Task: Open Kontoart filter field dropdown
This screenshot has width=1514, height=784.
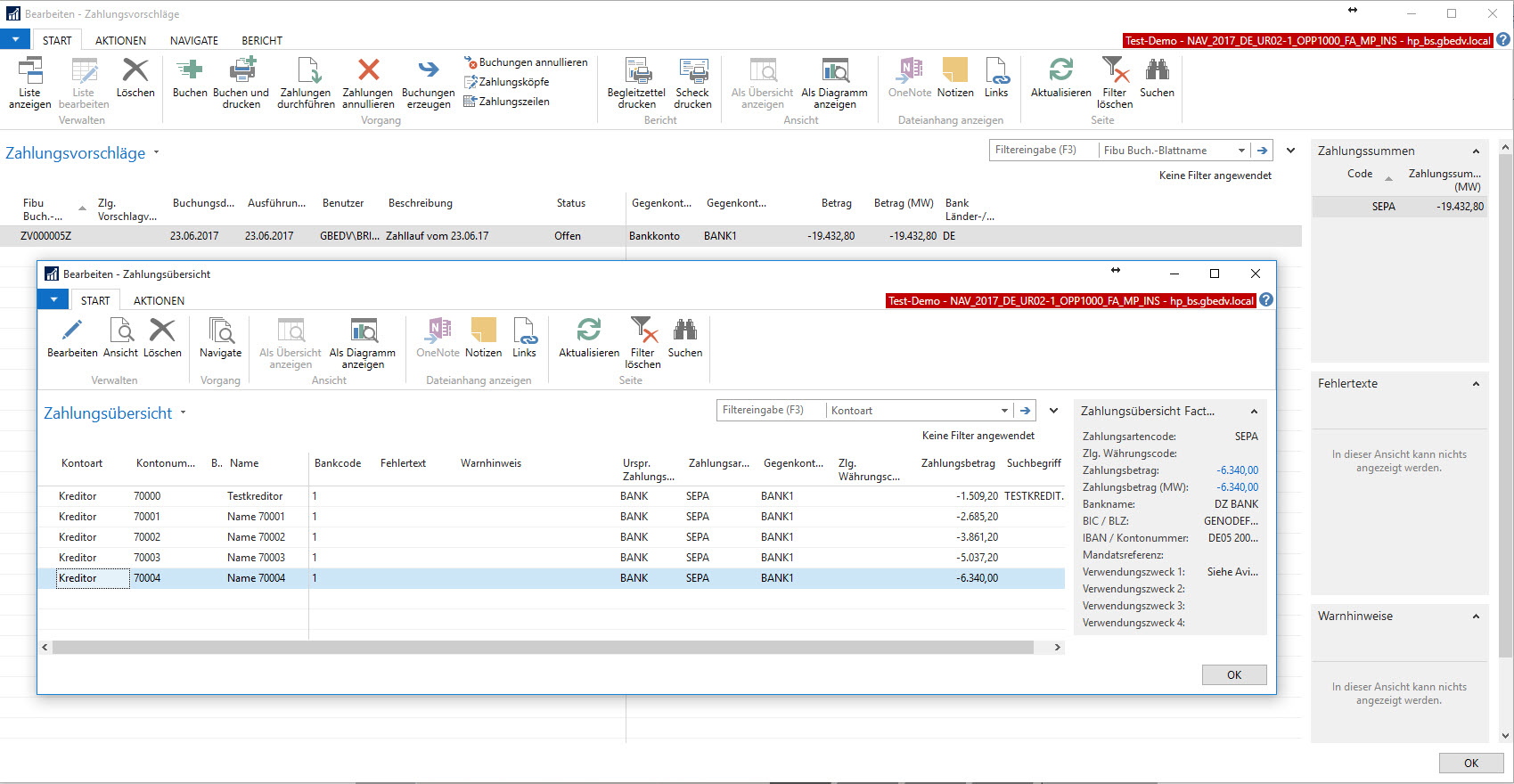Action: click(x=1004, y=411)
